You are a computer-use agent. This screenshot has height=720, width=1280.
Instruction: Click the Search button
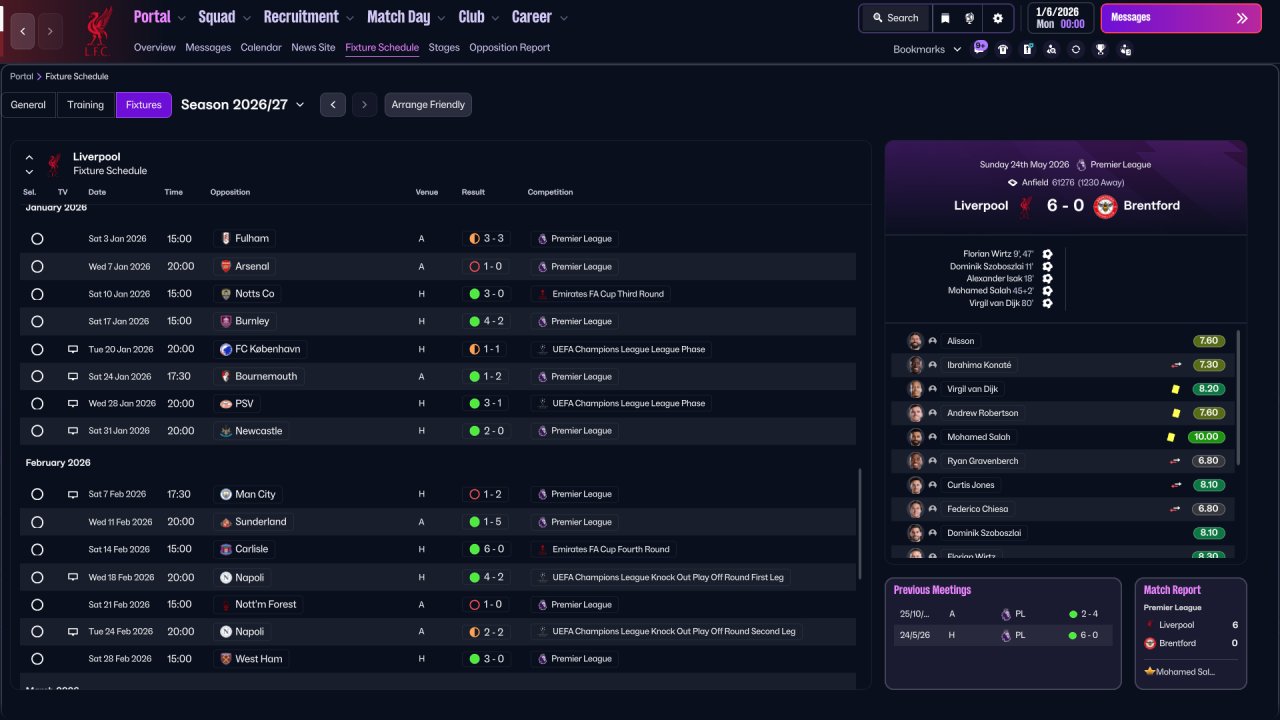pos(895,18)
